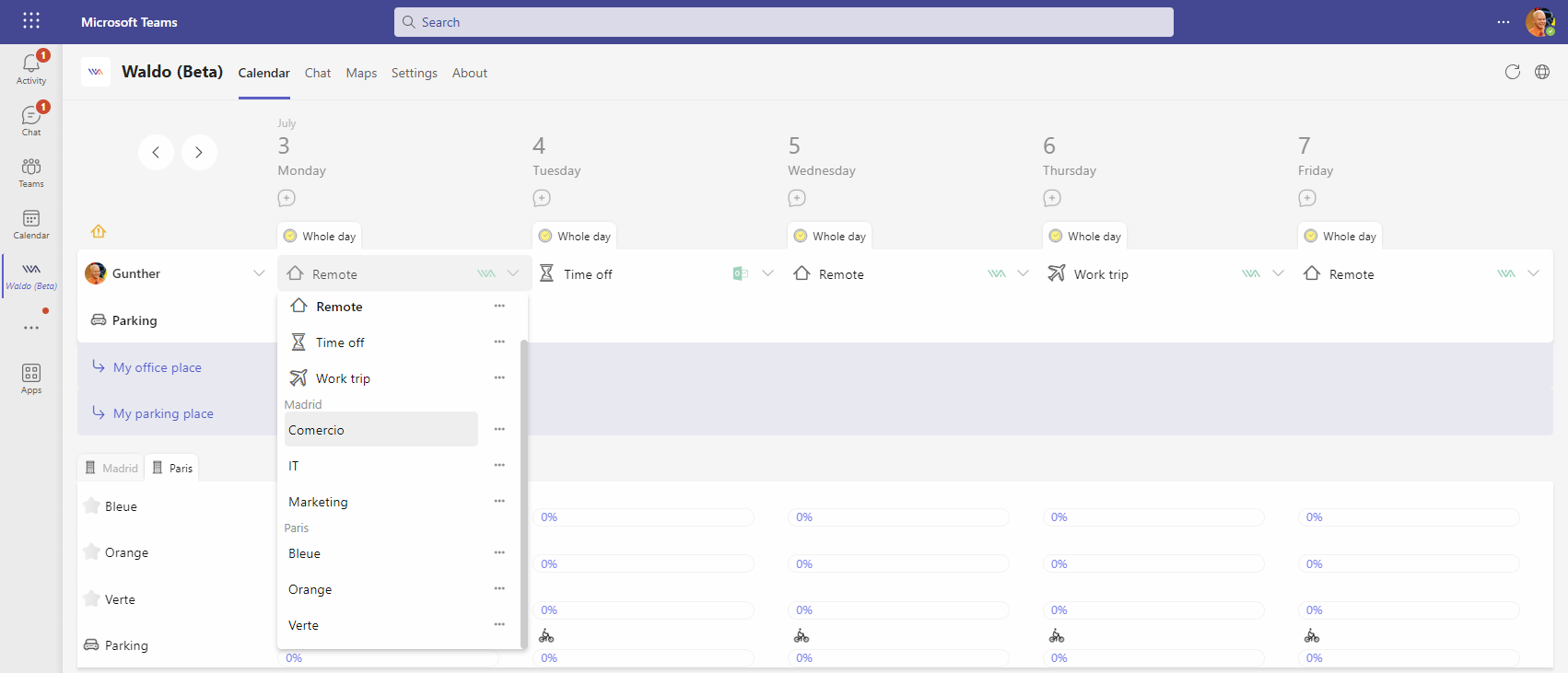
Task: Select Madrid location tab
Action: 111,468
